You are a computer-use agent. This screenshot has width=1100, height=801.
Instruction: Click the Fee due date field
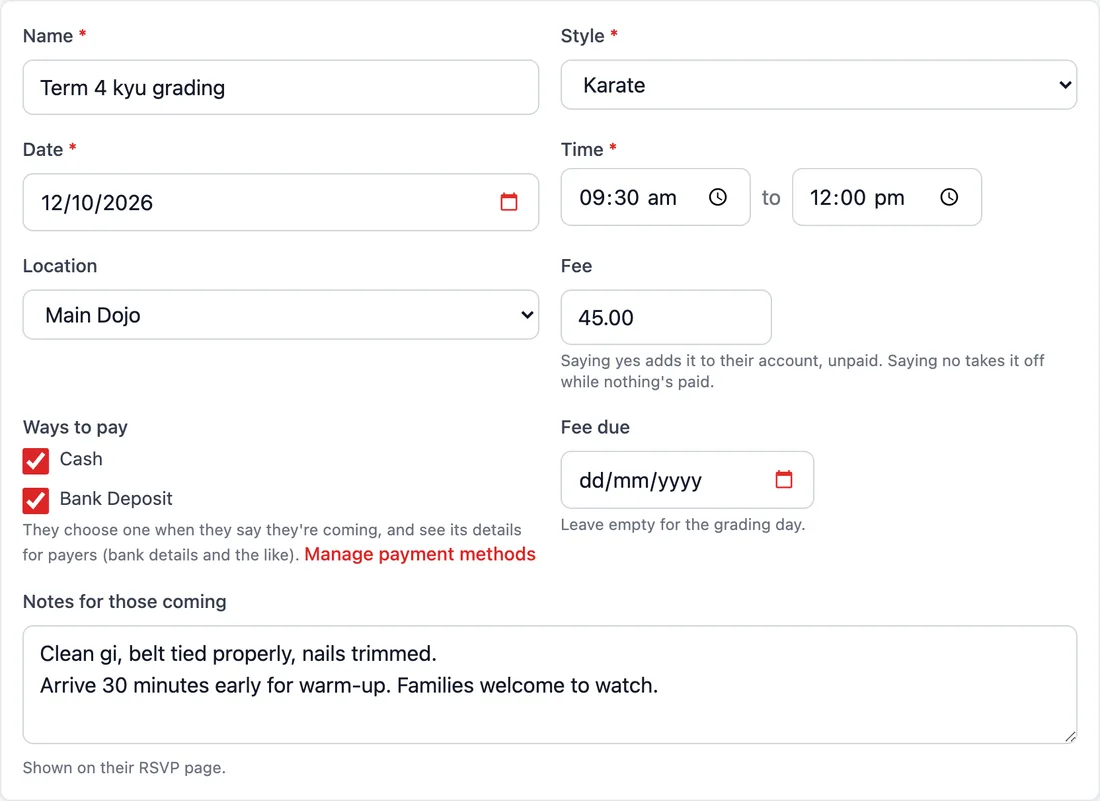[x=687, y=480]
